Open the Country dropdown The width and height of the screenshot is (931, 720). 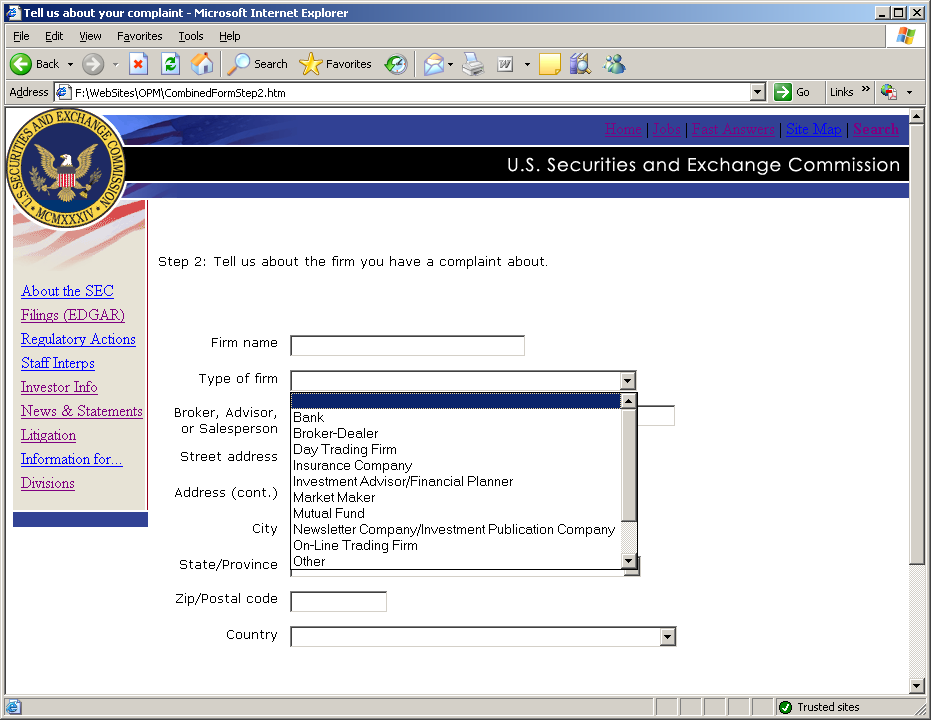point(483,637)
